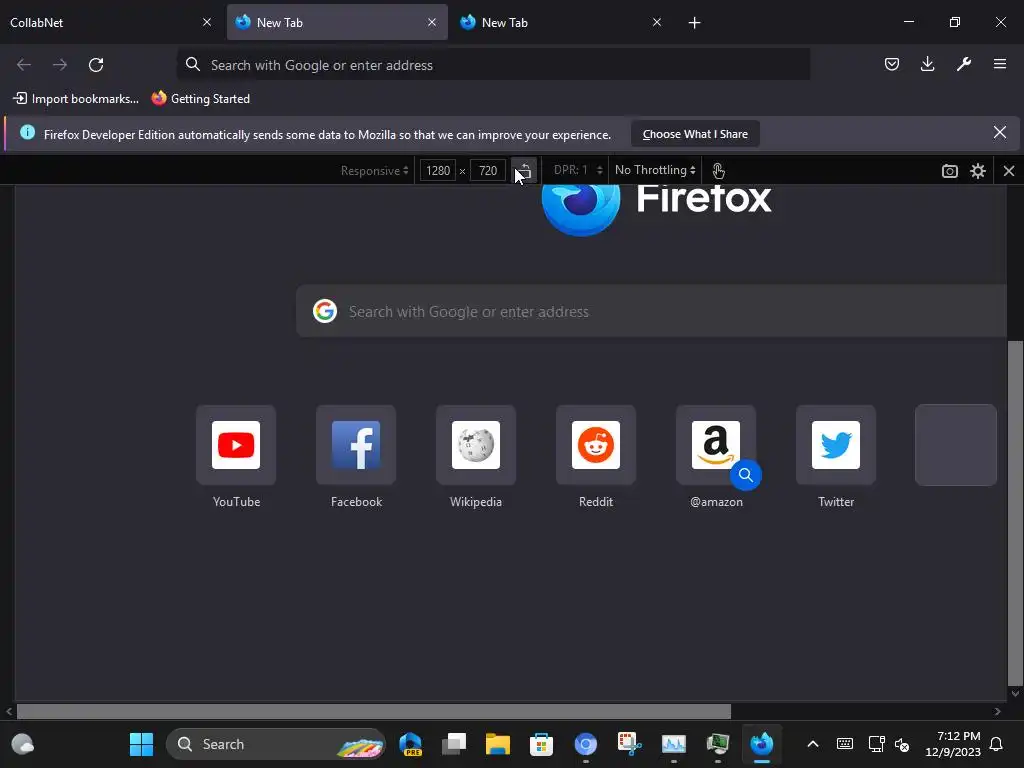Open clock and date 7:12 PM

point(953,744)
